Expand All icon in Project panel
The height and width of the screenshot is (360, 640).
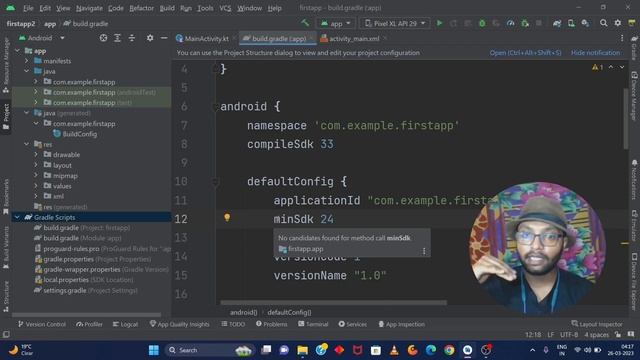pyautogui.click(x=117, y=38)
